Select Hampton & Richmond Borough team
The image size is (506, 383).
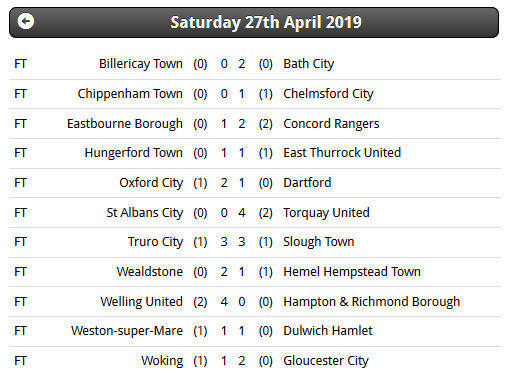point(372,302)
